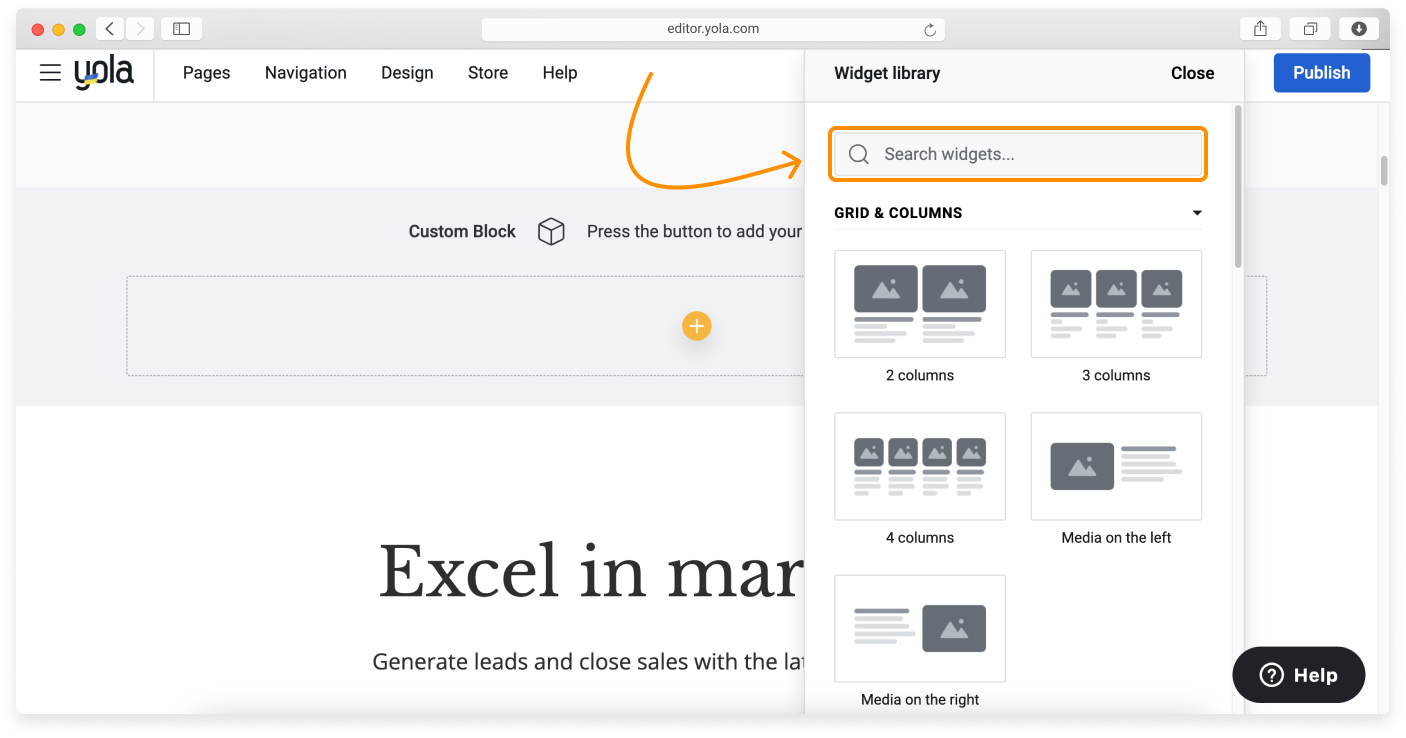Open the Store menu
The image size is (1406, 738).
pyautogui.click(x=488, y=73)
